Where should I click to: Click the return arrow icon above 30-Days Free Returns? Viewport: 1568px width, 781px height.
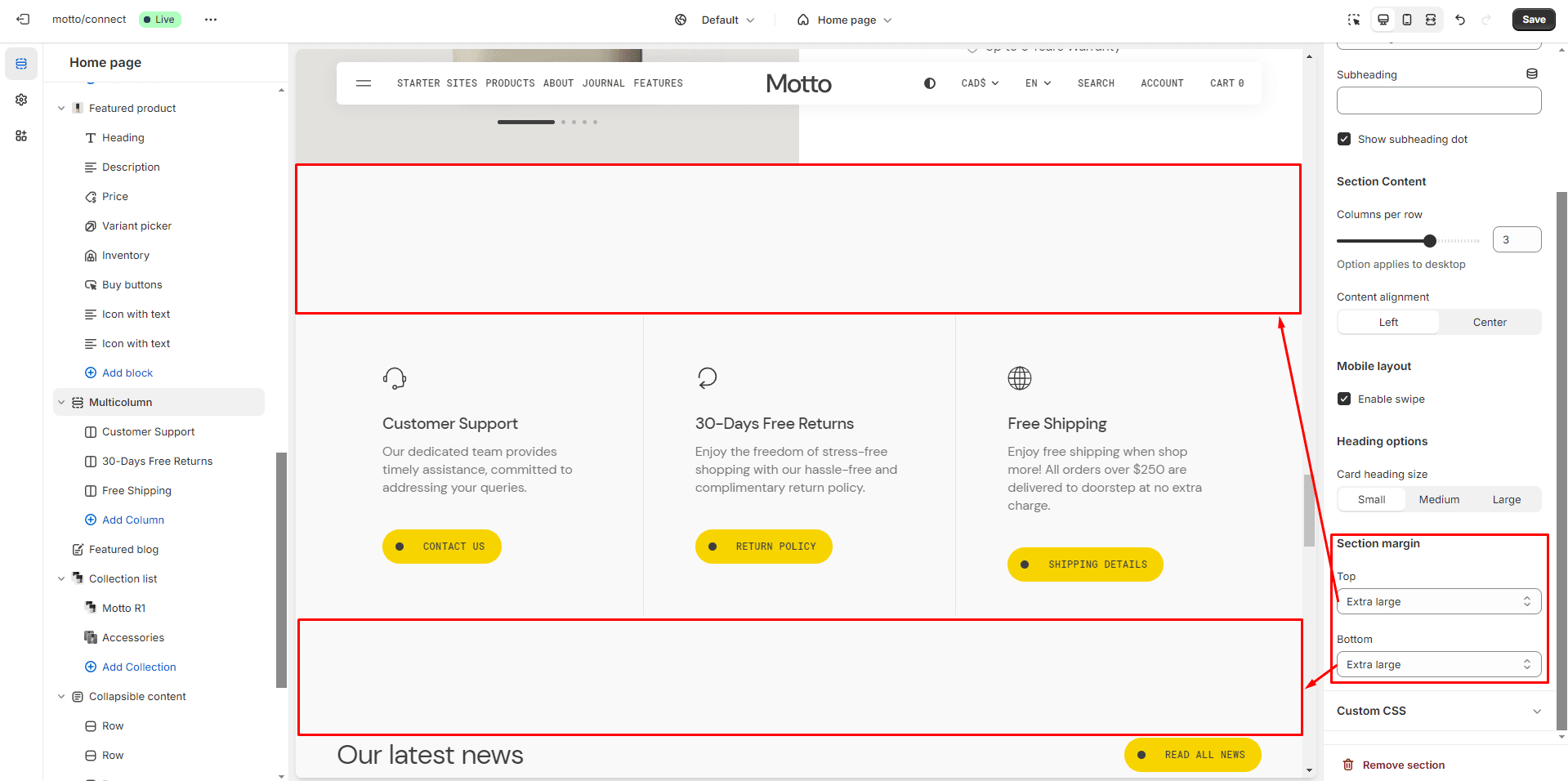(x=707, y=378)
